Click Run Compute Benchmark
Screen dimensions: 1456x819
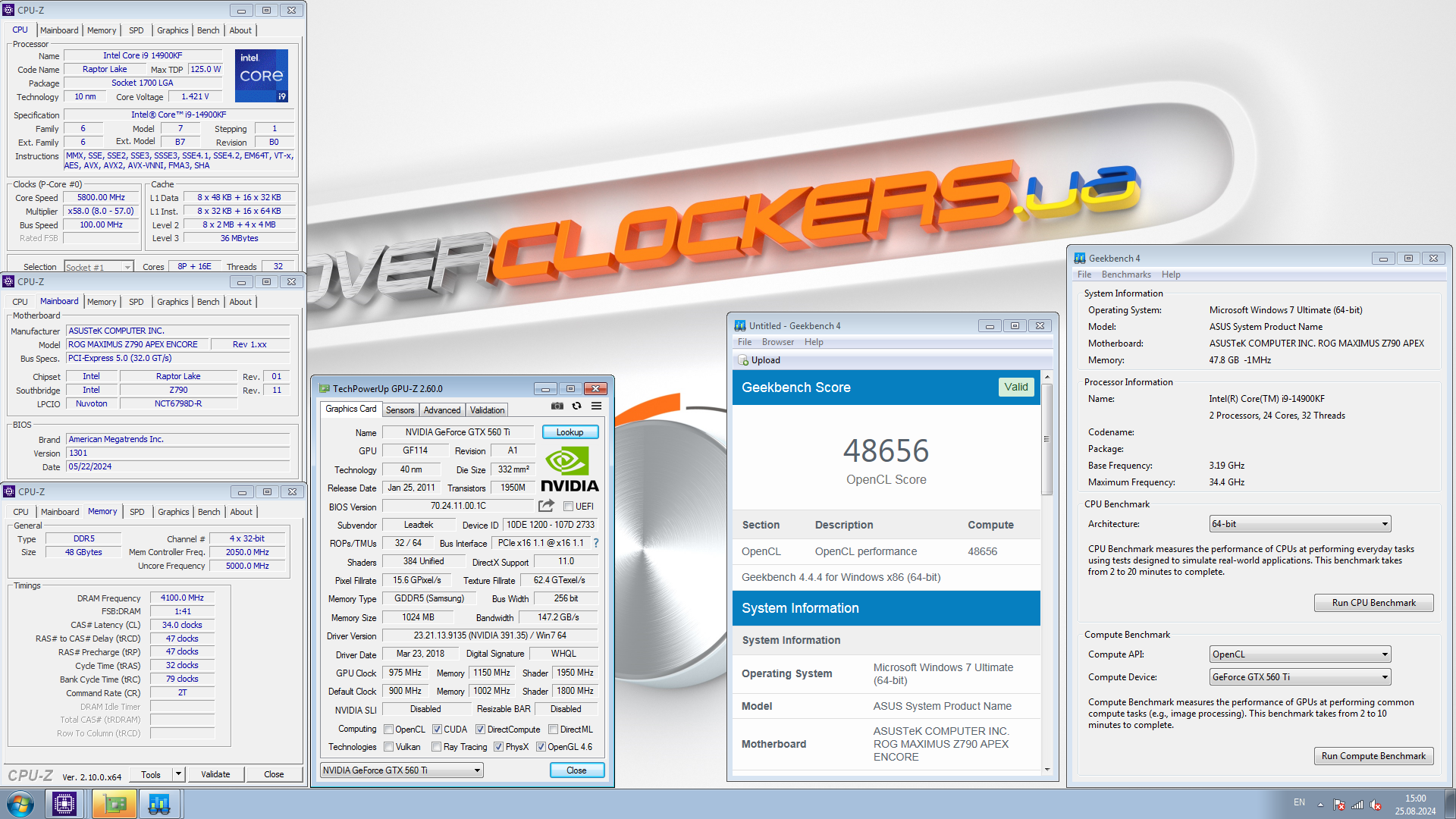tap(1374, 756)
